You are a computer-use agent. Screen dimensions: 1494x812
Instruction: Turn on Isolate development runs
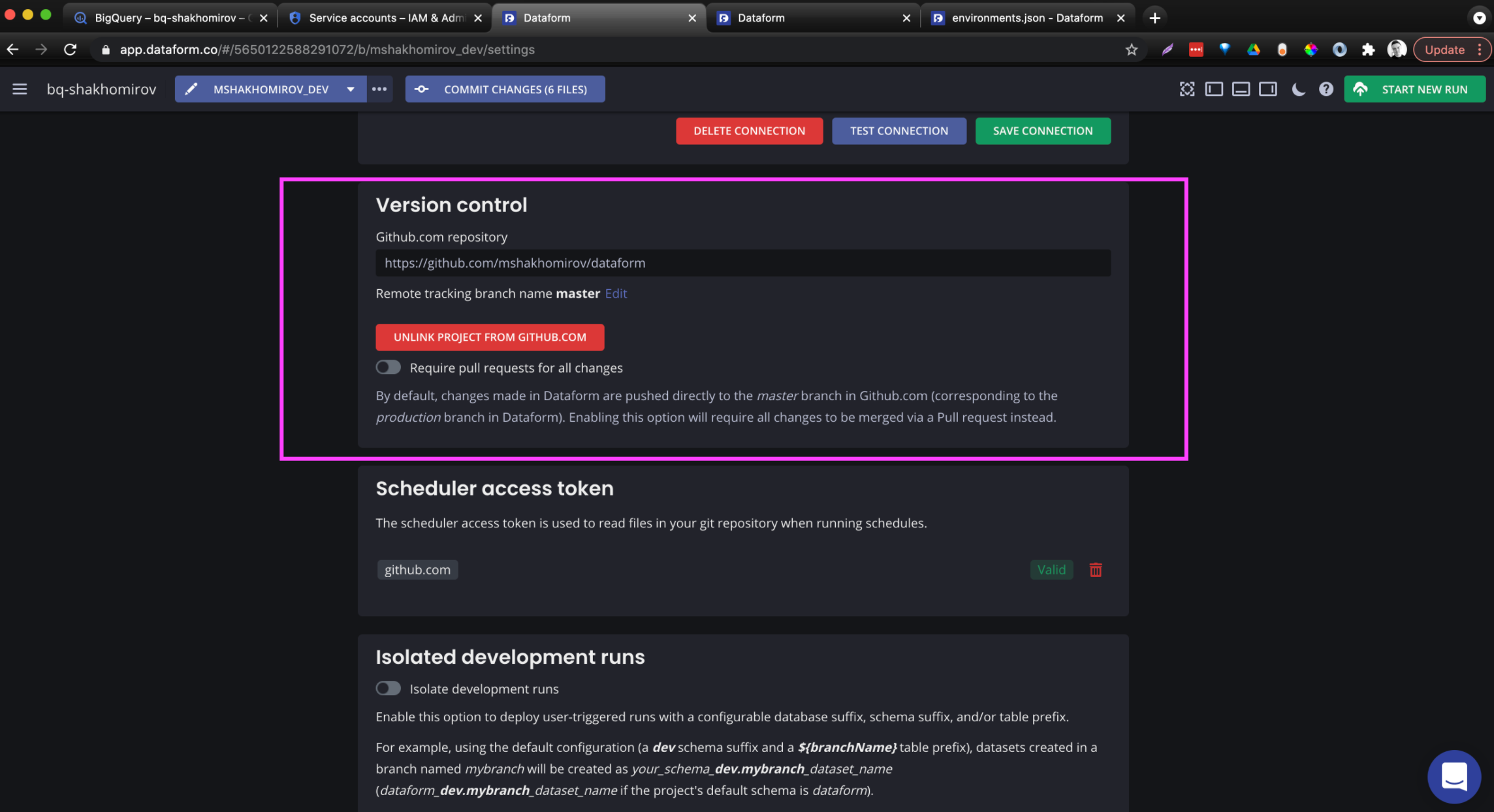[389, 689]
